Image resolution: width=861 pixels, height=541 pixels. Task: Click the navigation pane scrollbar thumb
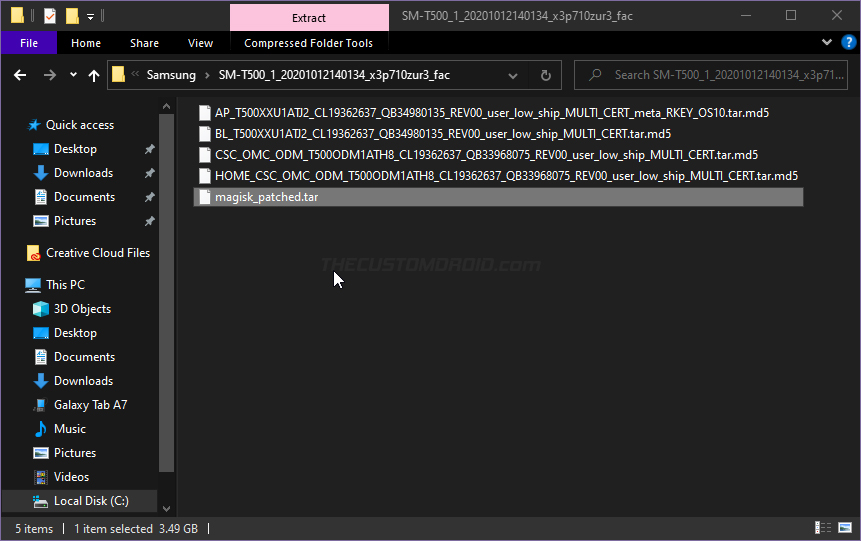tap(166, 293)
